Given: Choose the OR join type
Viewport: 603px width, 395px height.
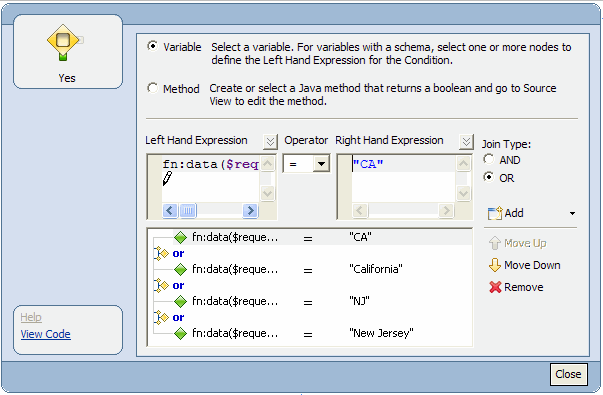Looking at the screenshot, I should pyautogui.click(x=489, y=177).
